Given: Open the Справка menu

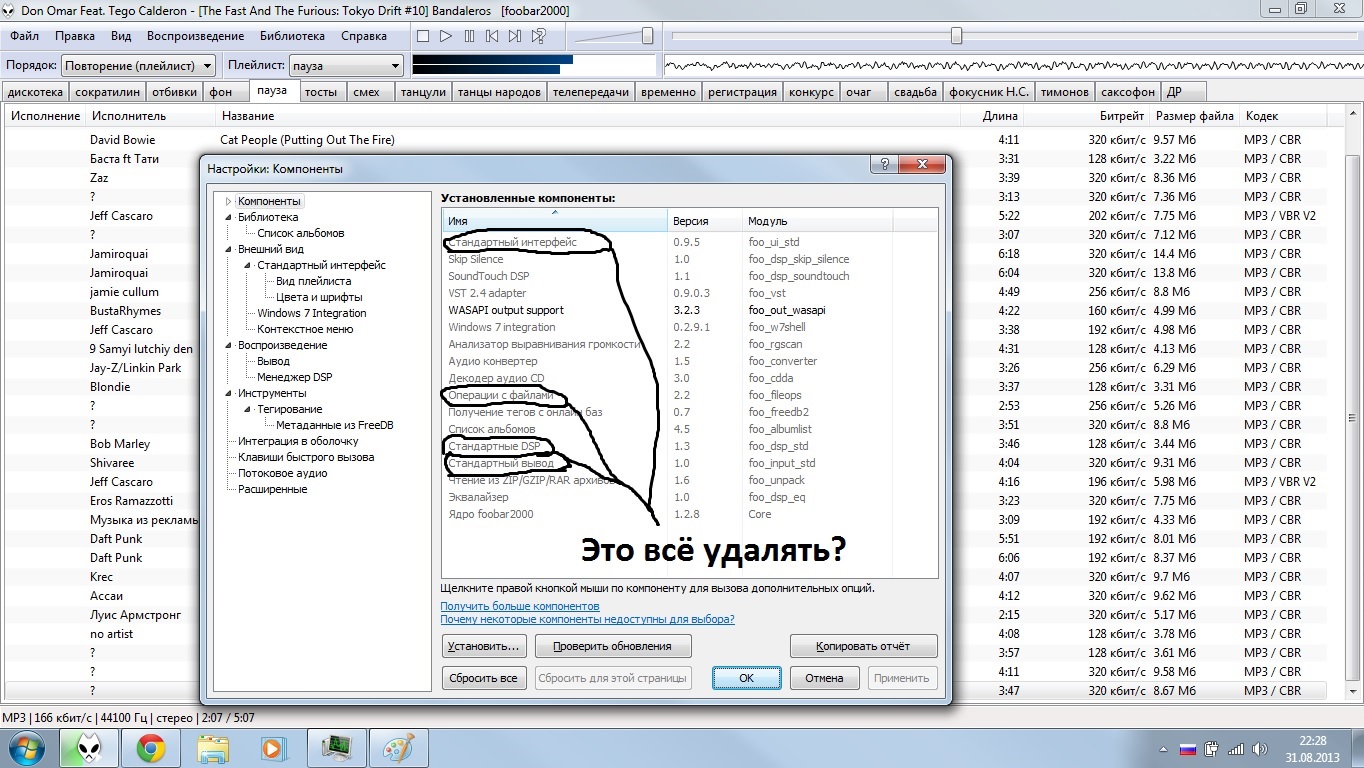Looking at the screenshot, I should [x=364, y=36].
